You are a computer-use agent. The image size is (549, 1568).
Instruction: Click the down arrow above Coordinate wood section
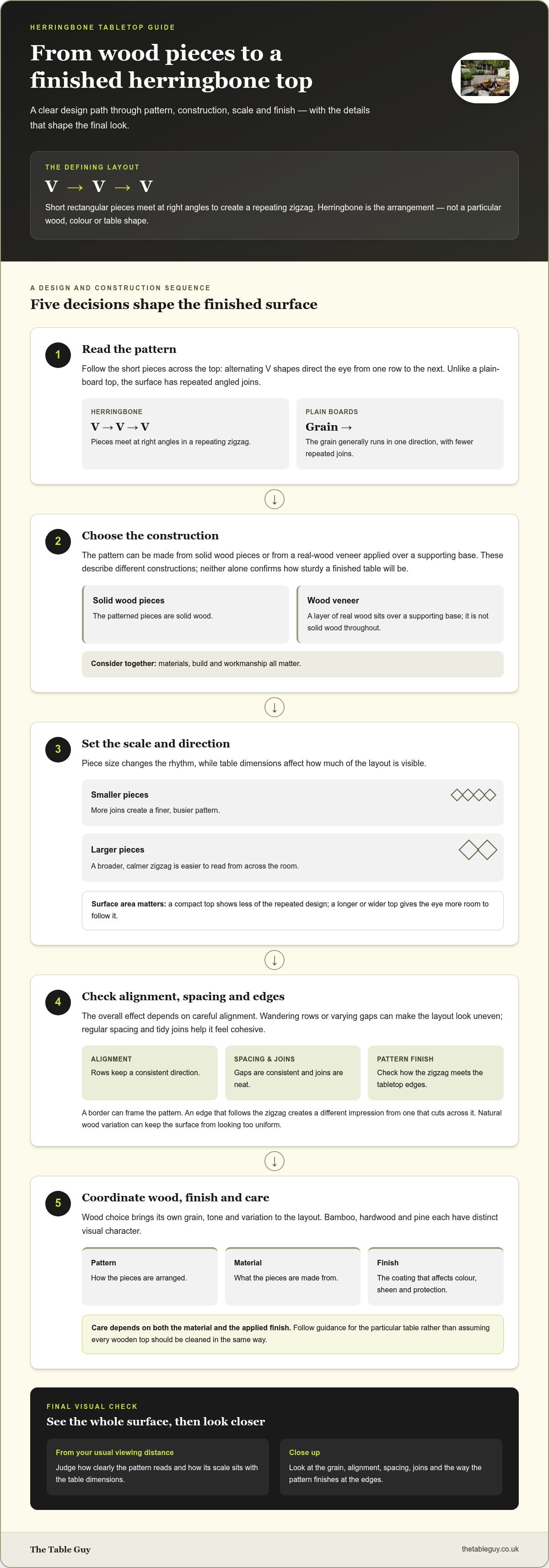tap(274, 1161)
